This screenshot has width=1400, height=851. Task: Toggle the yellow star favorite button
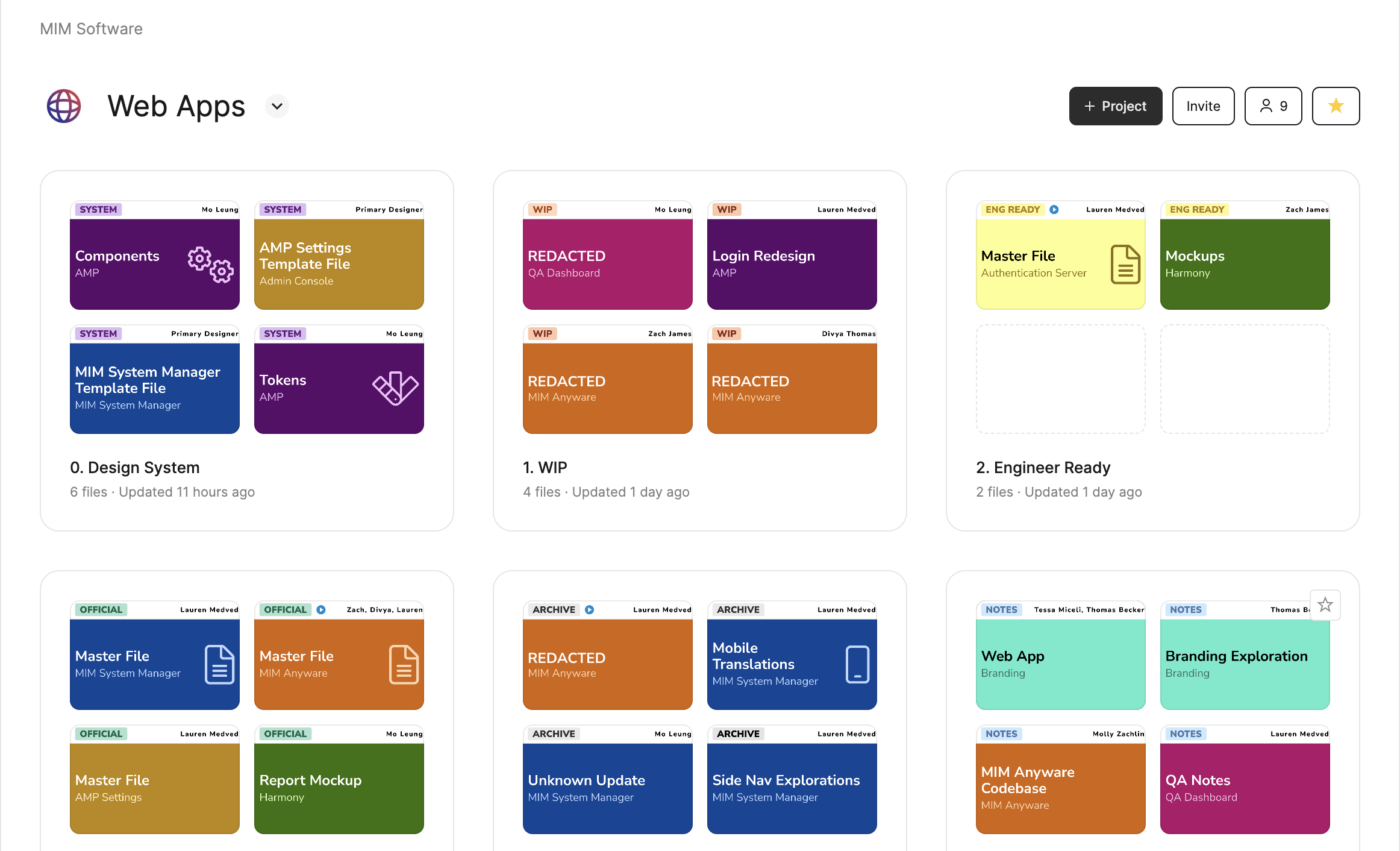1336,106
